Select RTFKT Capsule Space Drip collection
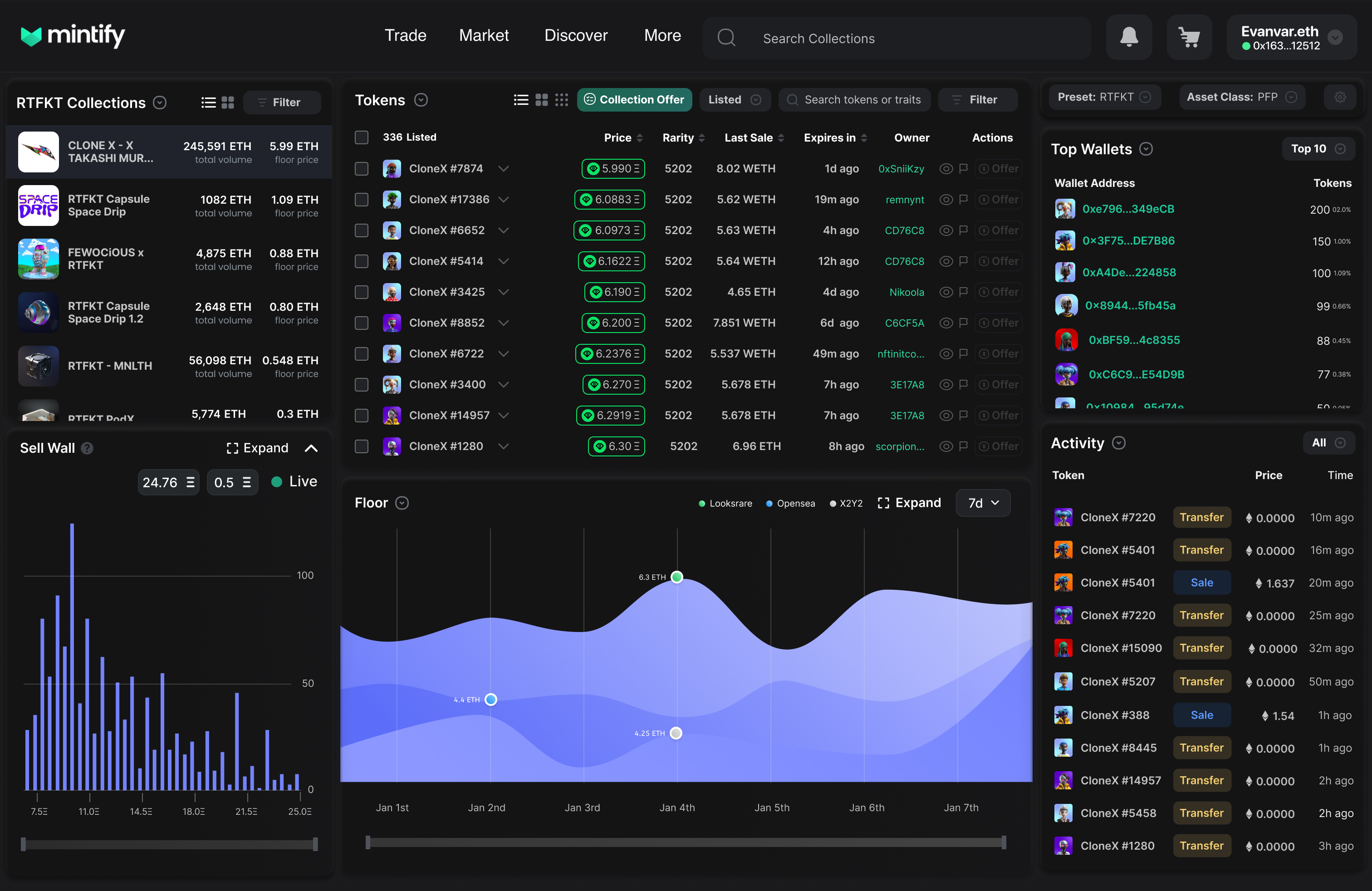The width and height of the screenshot is (1372, 891). click(x=168, y=205)
